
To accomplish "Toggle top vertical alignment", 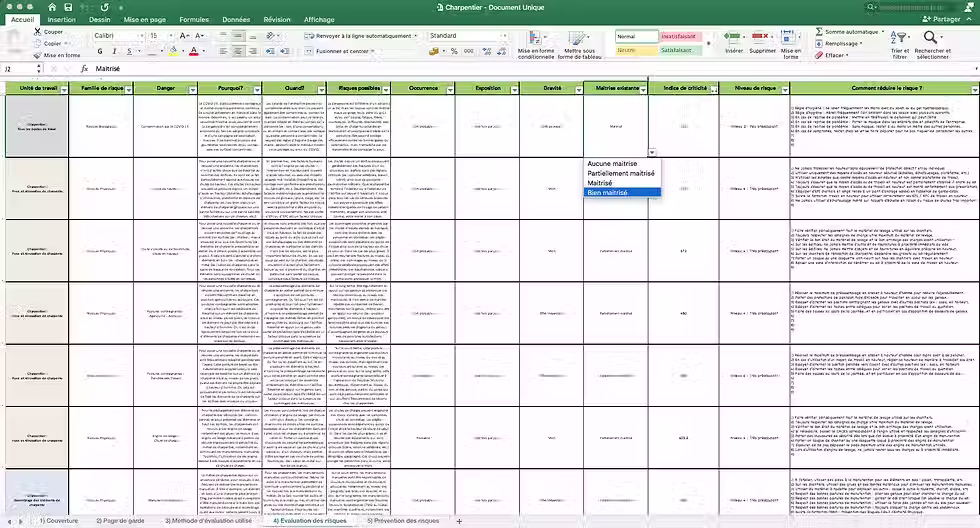I will click(x=223, y=36).
